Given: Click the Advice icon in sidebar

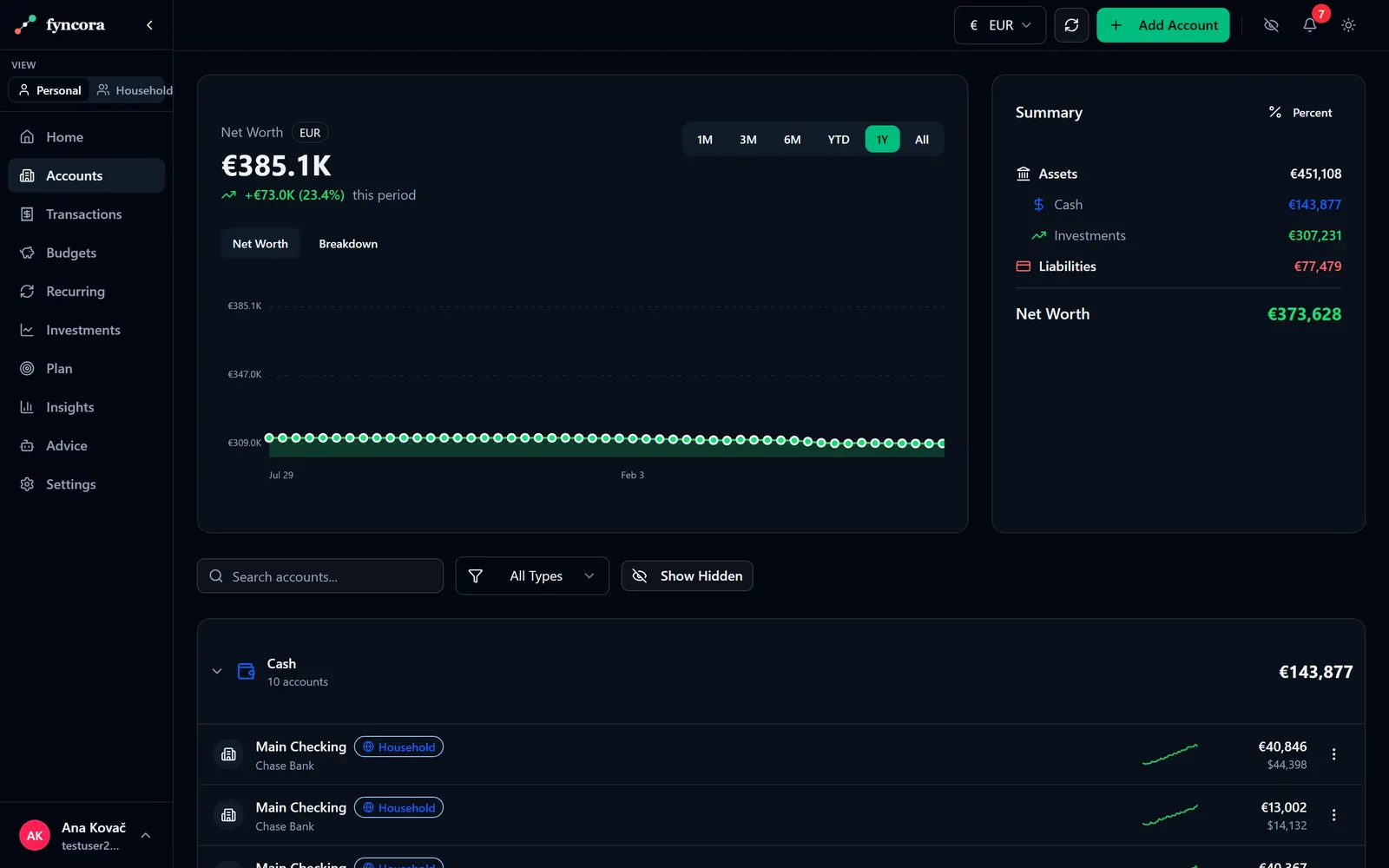Looking at the screenshot, I should coord(27,446).
